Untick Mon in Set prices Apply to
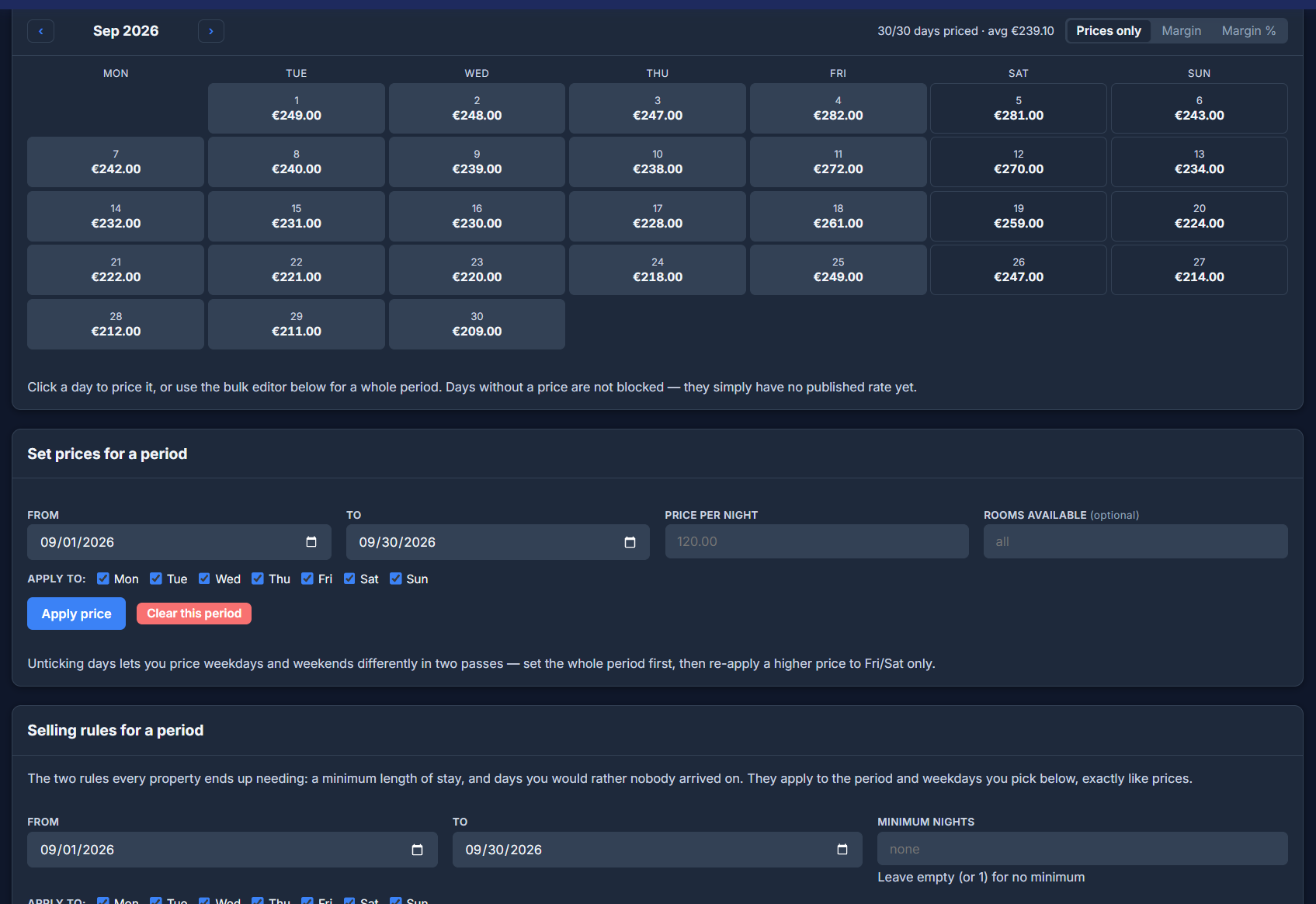The height and width of the screenshot is (904, 1316). [x=103, y=579]
